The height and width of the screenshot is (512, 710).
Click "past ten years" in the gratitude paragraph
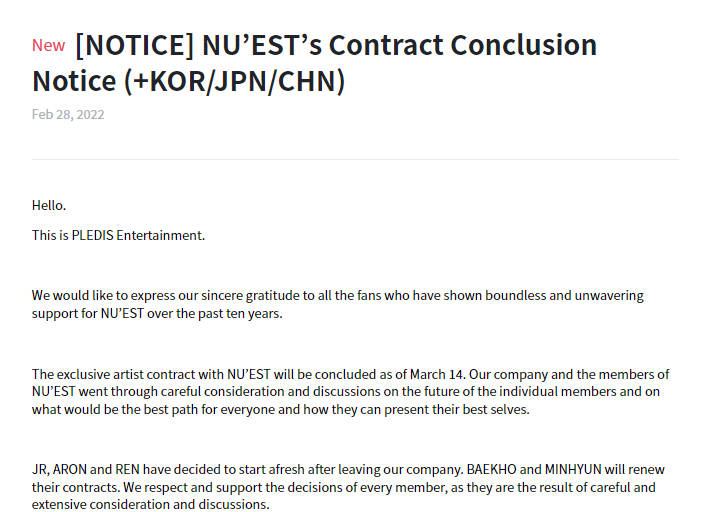[x=239, y=313]
